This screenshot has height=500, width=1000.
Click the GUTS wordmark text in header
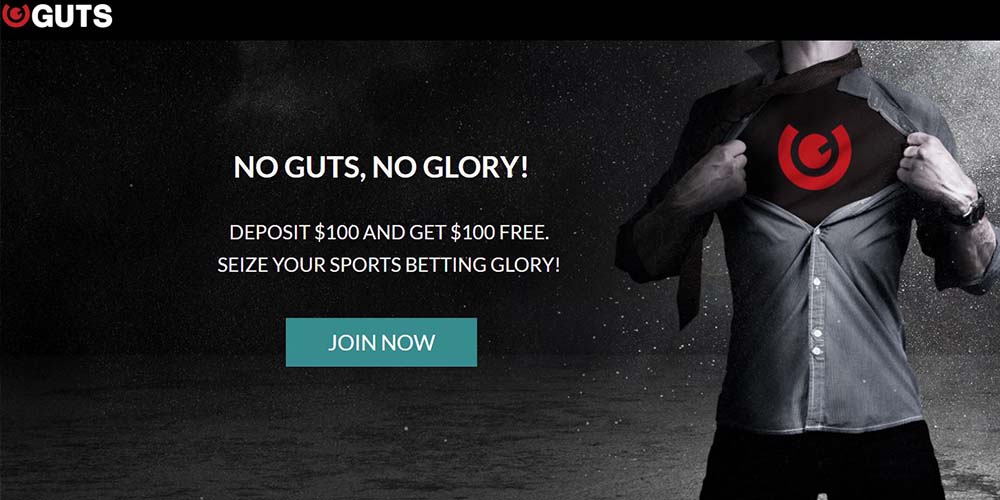[72, 16]
